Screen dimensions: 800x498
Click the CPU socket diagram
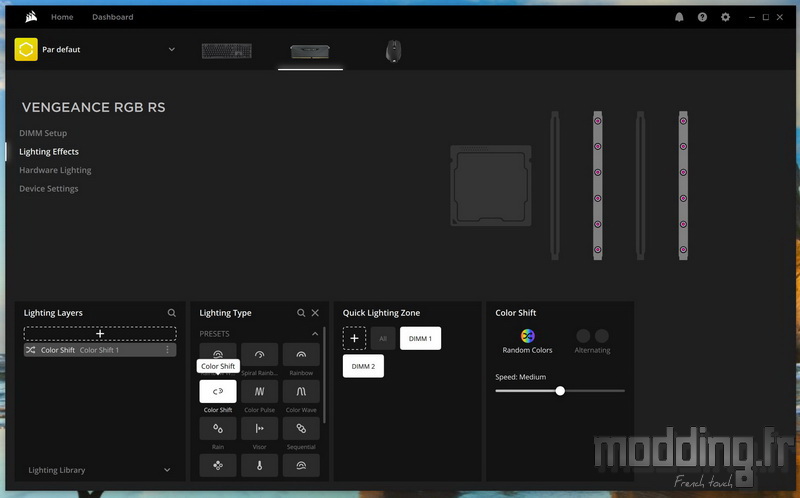[491, 186]
